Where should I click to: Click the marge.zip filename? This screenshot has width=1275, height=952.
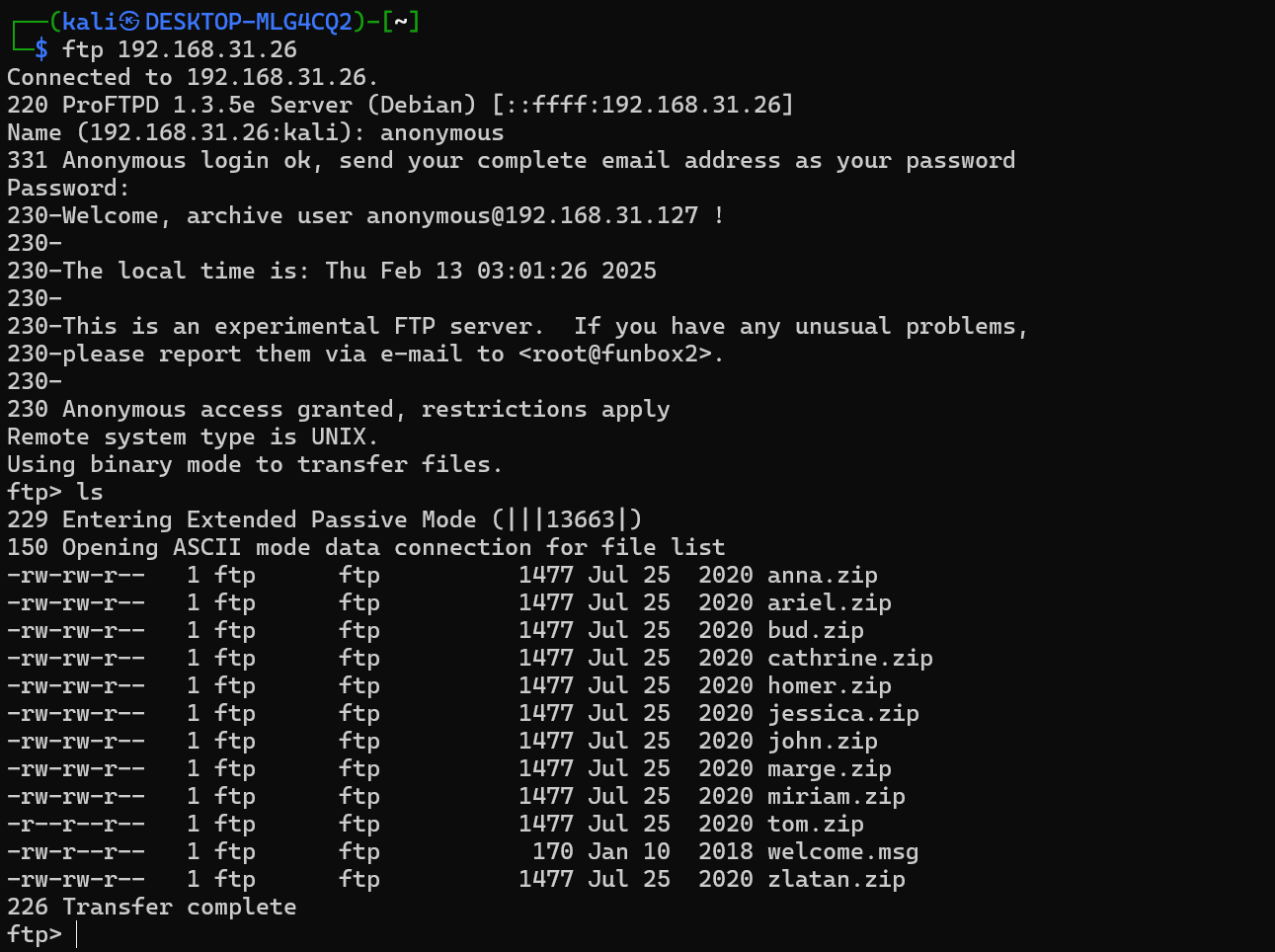(x=829, y=768)
